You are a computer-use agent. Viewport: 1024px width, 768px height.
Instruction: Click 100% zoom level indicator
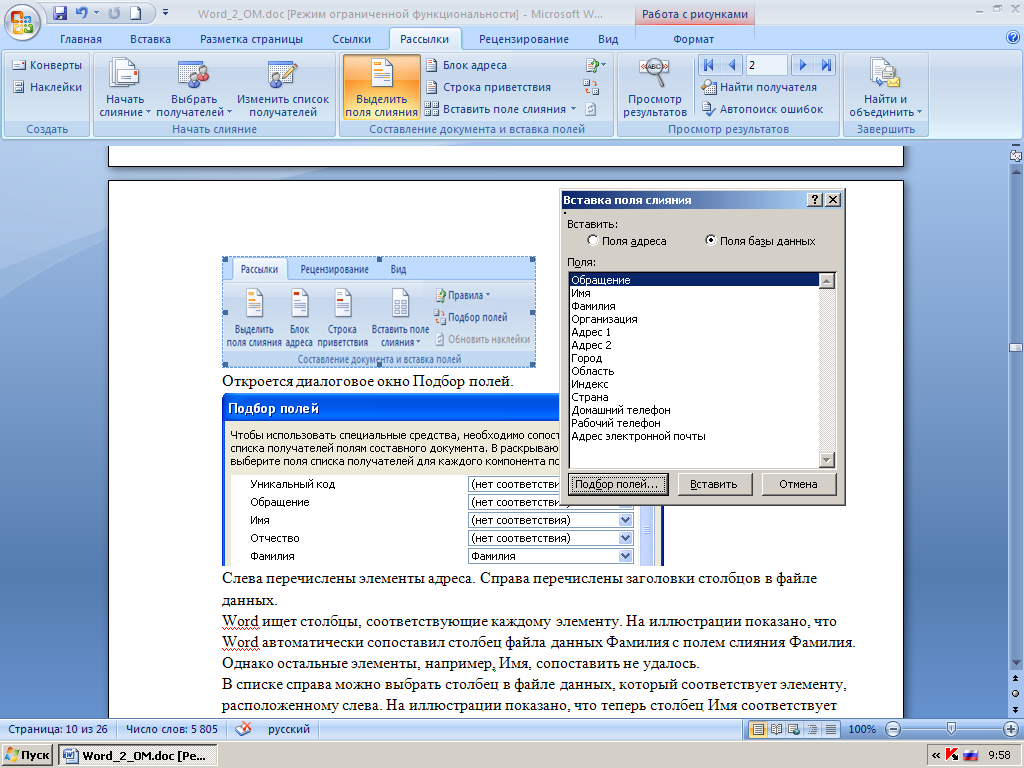click(x=861, y=729)
